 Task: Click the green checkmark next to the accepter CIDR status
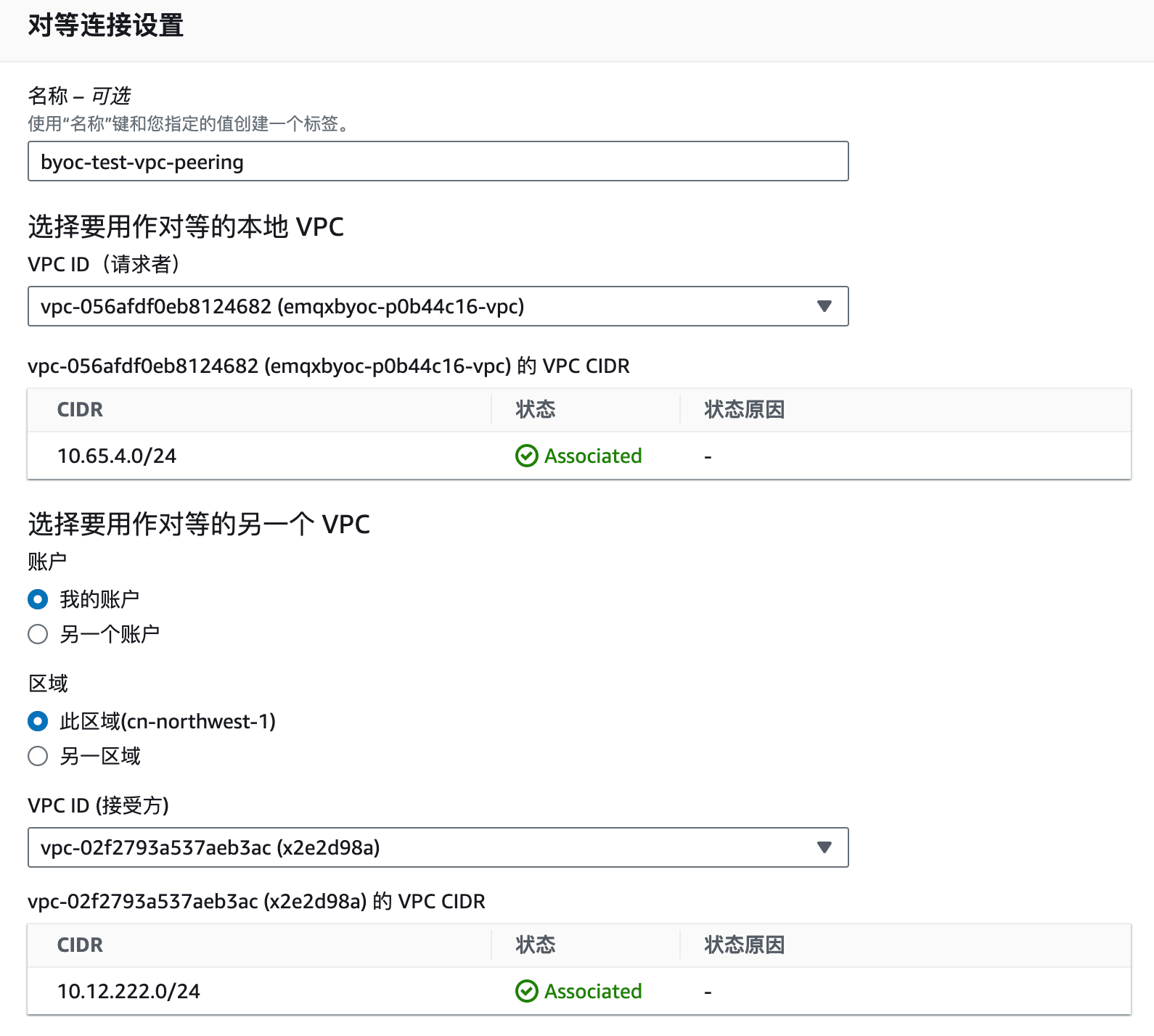click(527, 991)
